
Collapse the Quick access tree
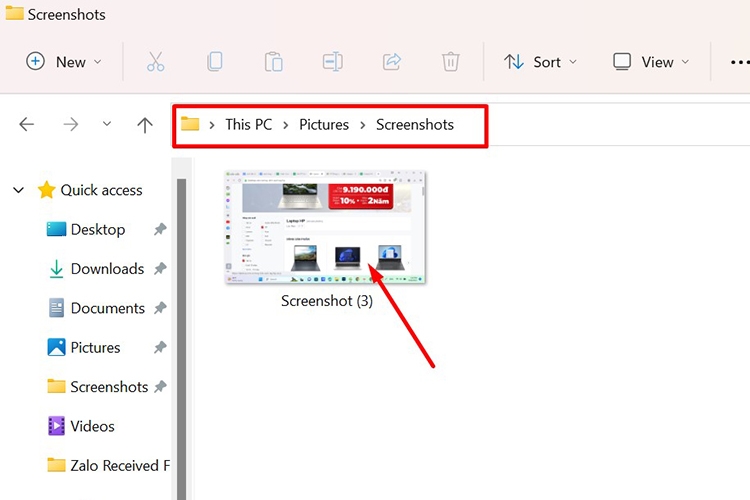19,190
